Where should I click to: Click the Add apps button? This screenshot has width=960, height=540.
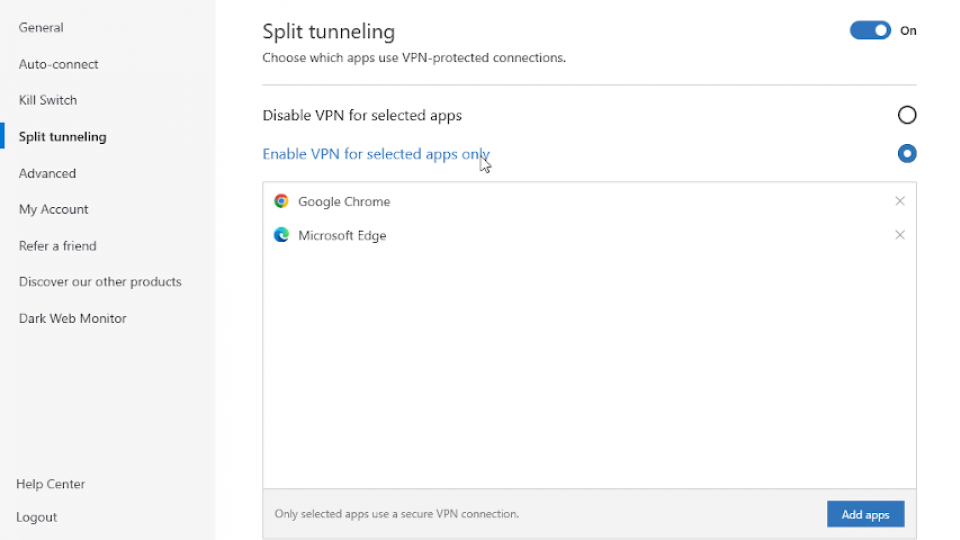pos(865,514)
